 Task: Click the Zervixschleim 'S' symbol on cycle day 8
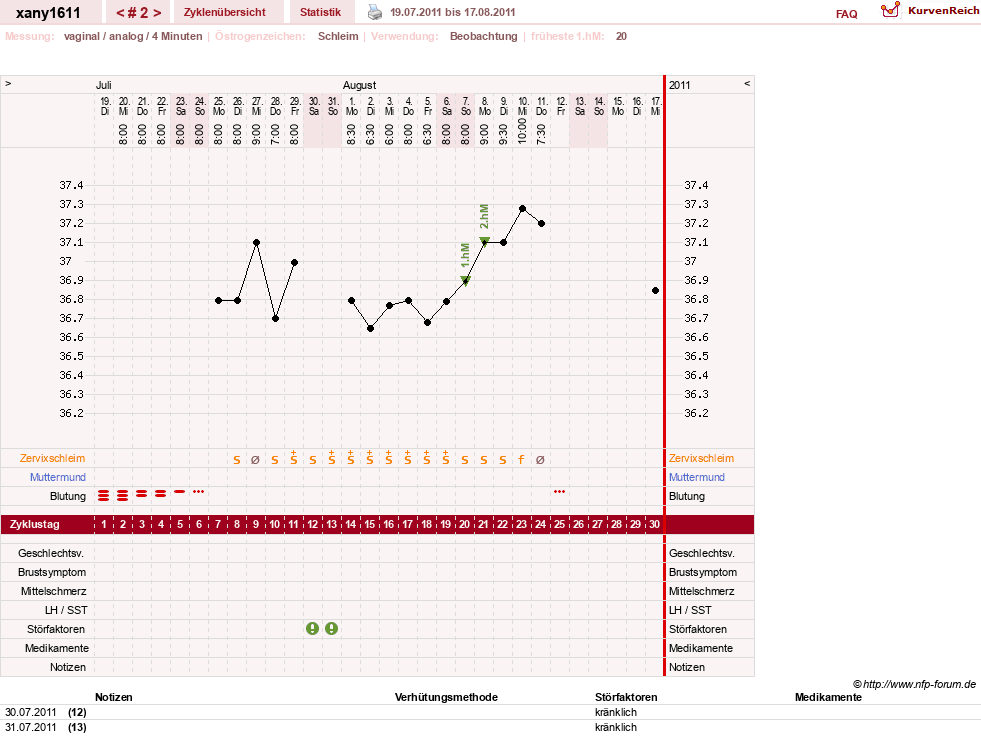click(x=236, y=460)
